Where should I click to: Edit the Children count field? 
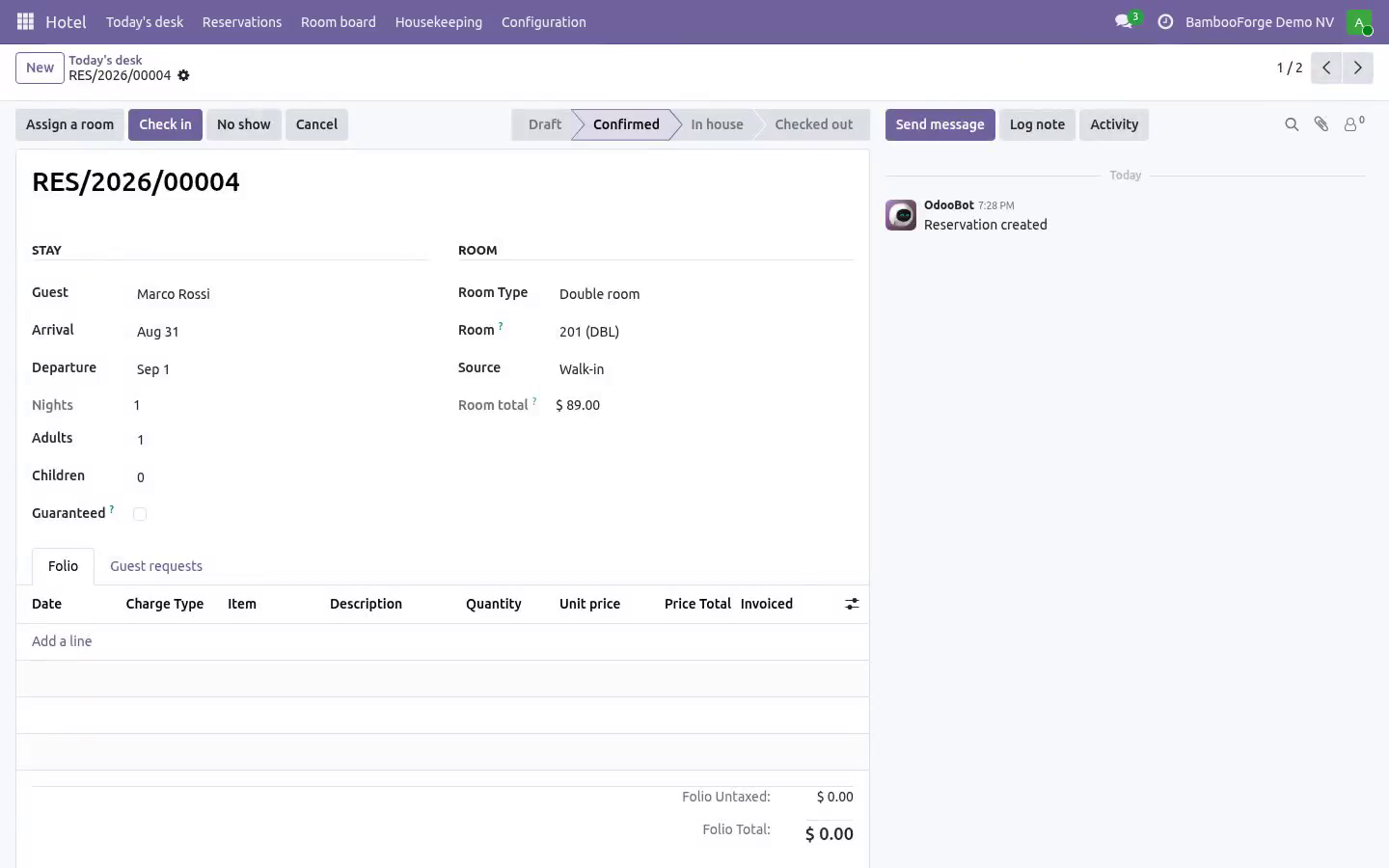pyautogui.click(x=281, y=477)
